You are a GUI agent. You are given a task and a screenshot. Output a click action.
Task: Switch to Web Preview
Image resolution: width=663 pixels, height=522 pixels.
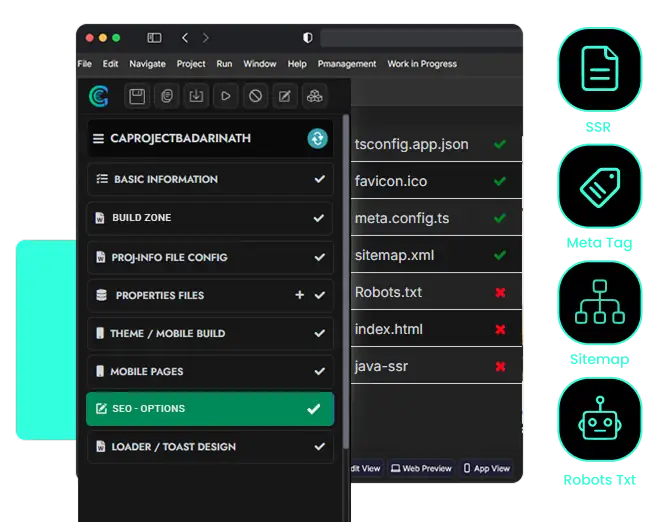(421, 468)
